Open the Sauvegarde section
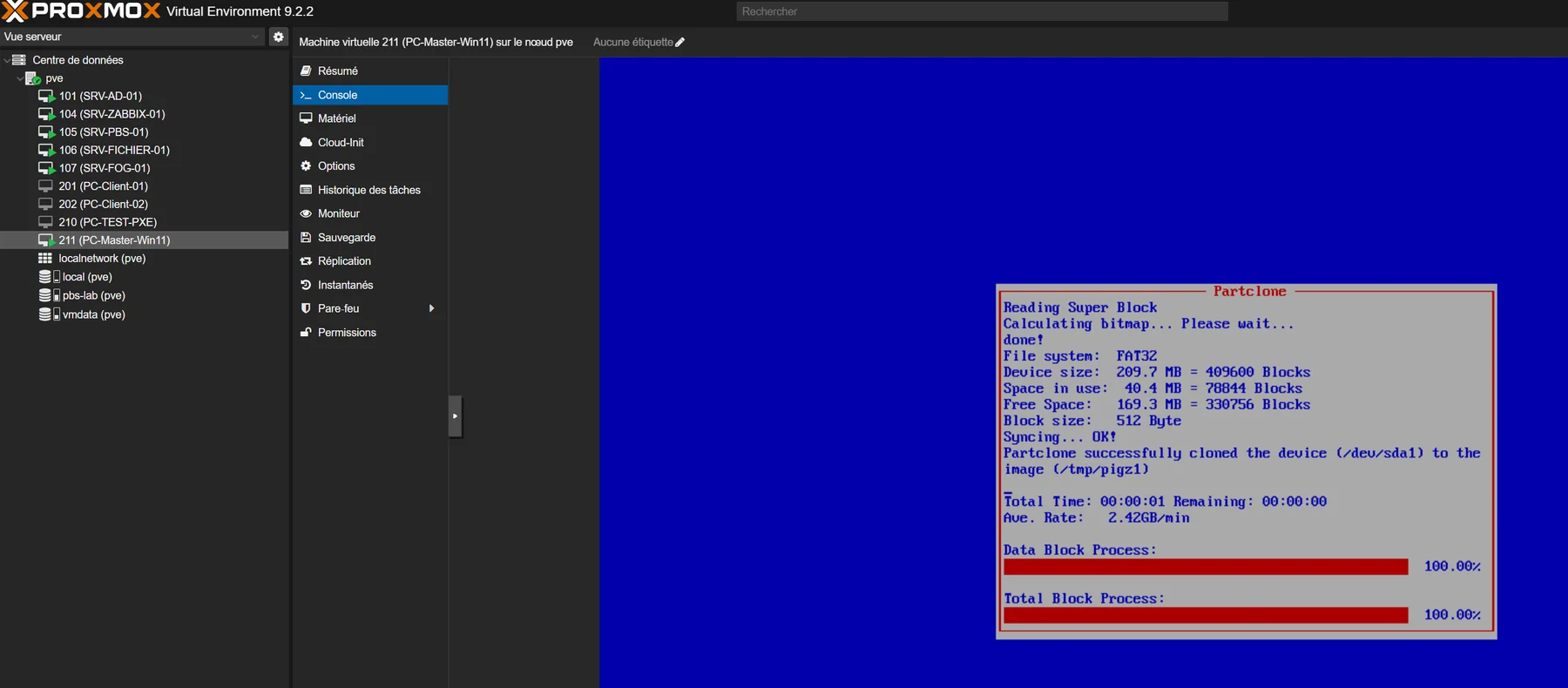Viewport: 1568px width, 688px height. (370, 237)
